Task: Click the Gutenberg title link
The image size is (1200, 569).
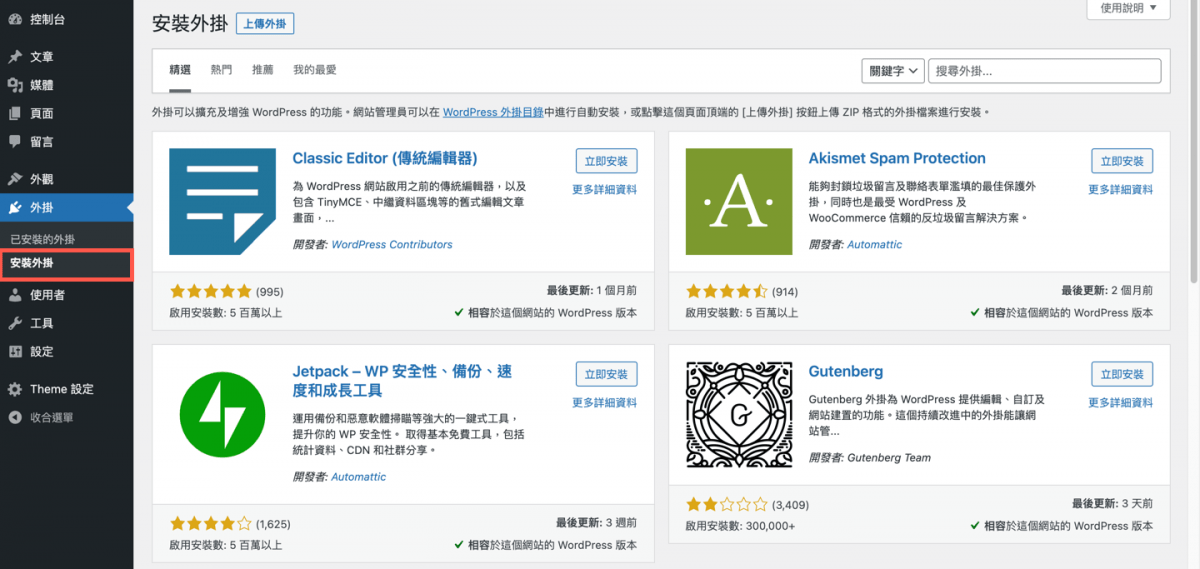Action: click(846, 371)
